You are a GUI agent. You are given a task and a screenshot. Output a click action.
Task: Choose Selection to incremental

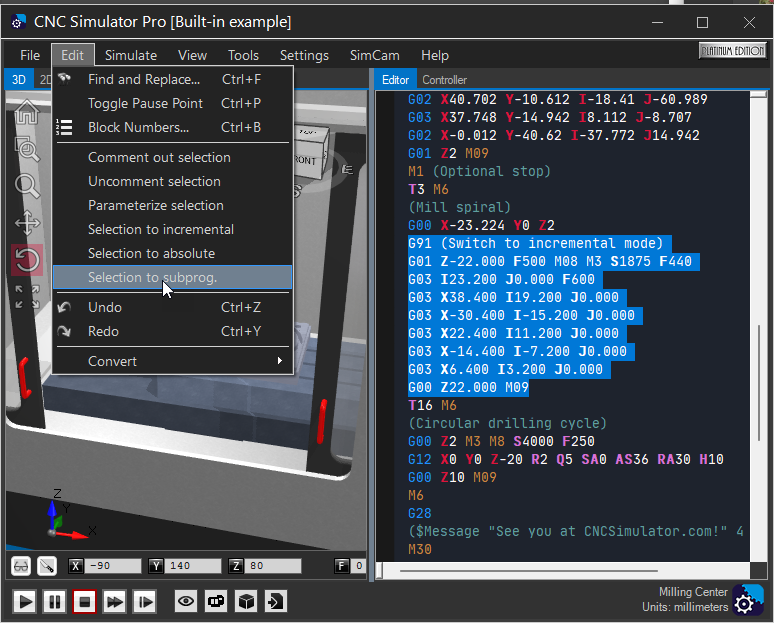coord(173,229)
